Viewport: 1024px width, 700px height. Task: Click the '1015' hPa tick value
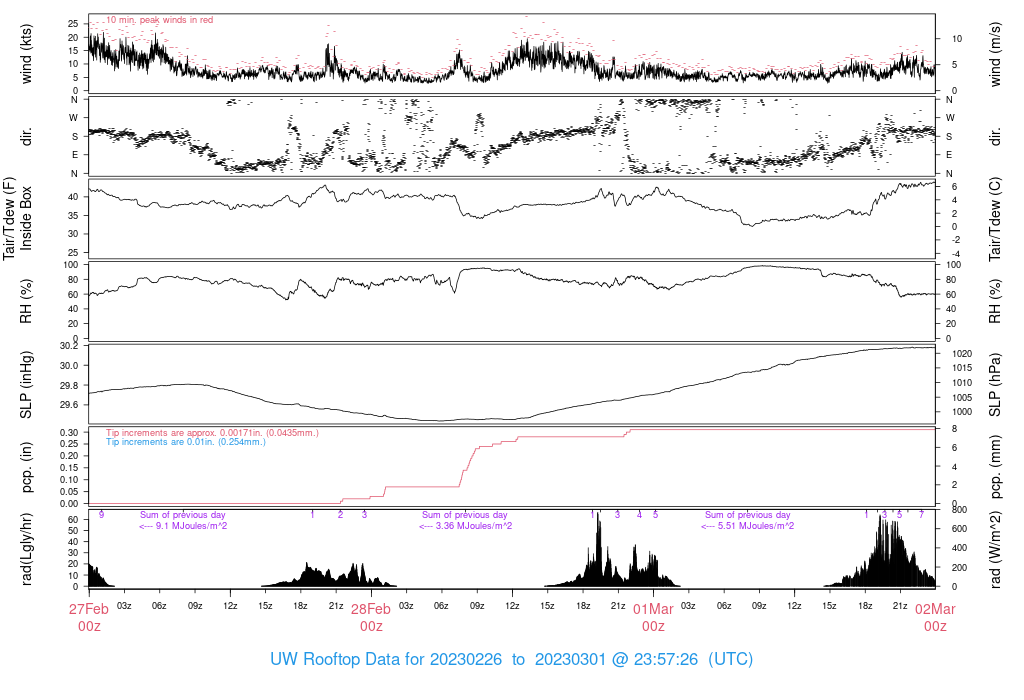962,368
